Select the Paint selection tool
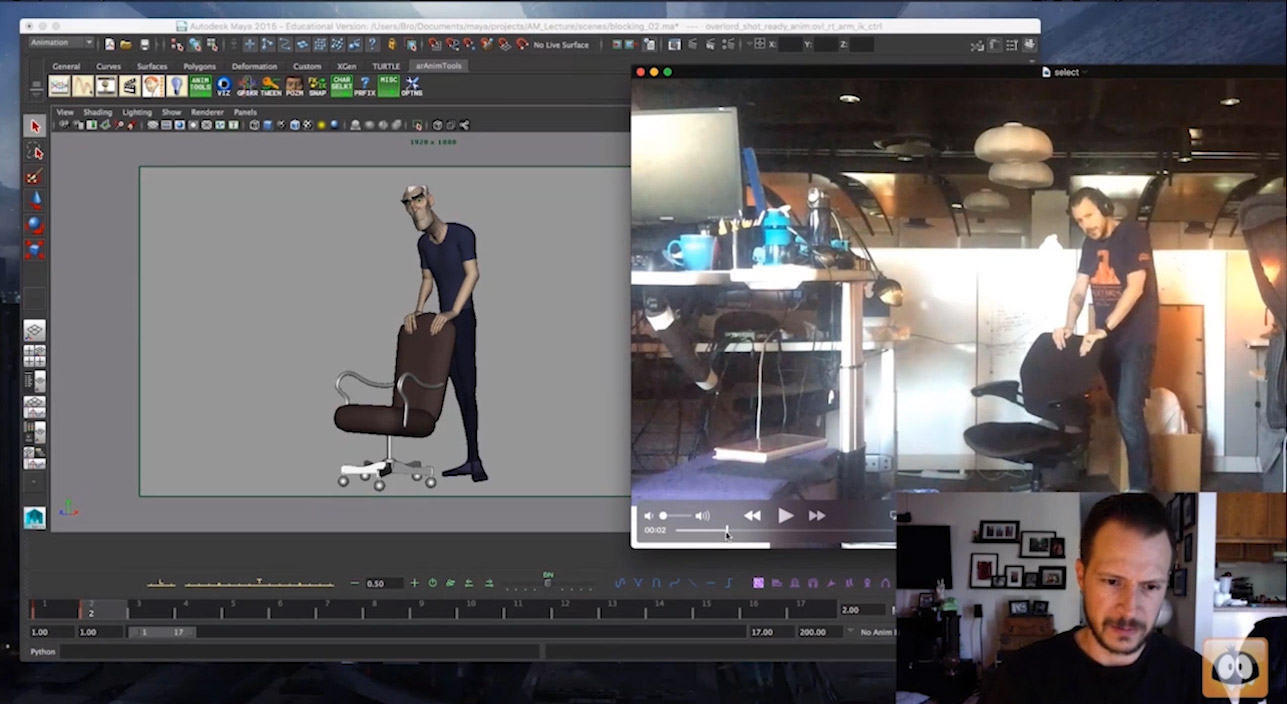Screen dimensions: 1287x704 click(x=35, y=176)
